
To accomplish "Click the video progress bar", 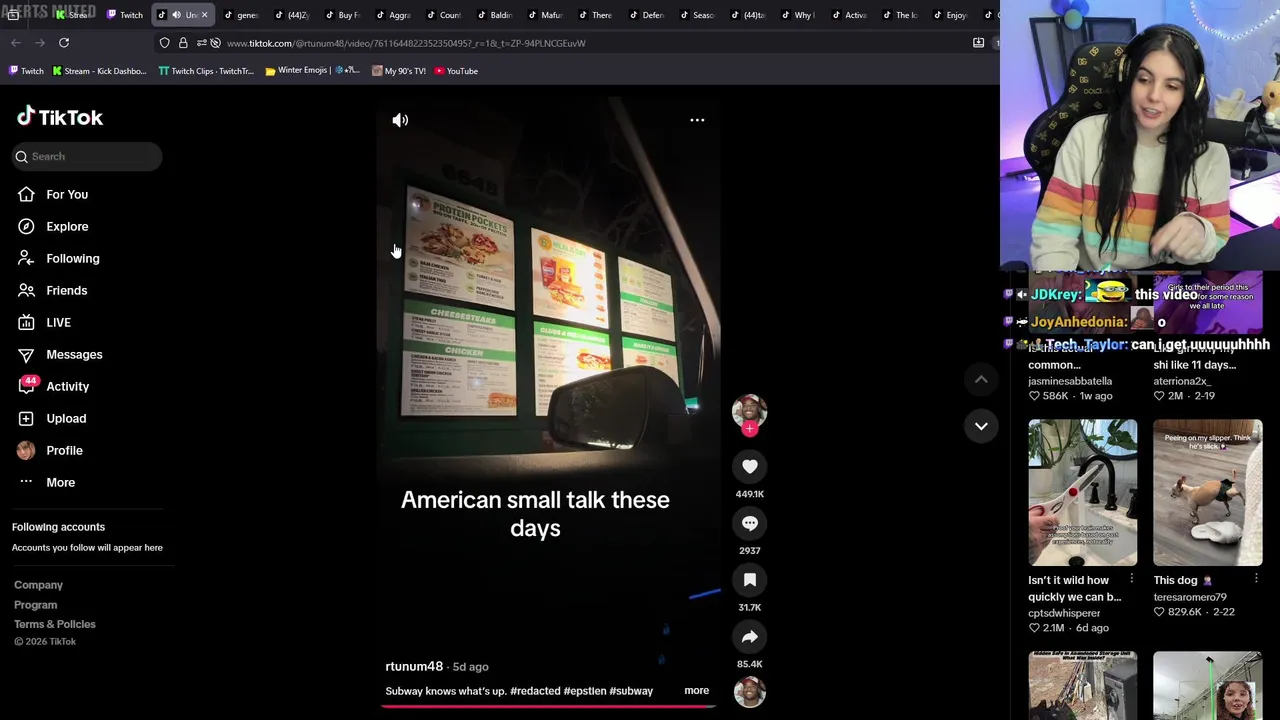I will [548, 706].
